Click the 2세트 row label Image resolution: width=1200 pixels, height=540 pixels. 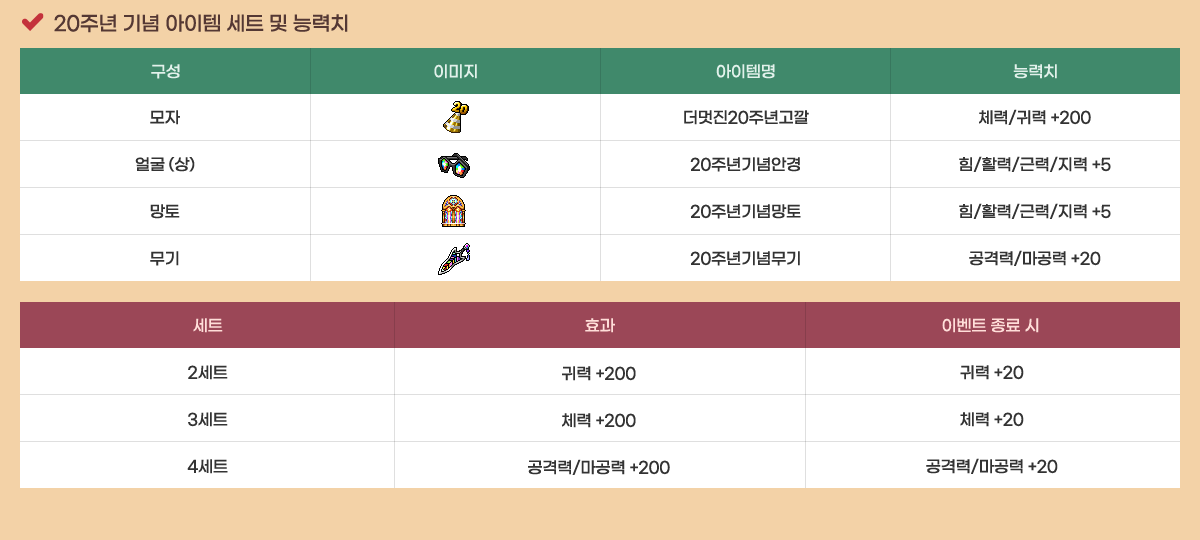[x=207, y=373]
